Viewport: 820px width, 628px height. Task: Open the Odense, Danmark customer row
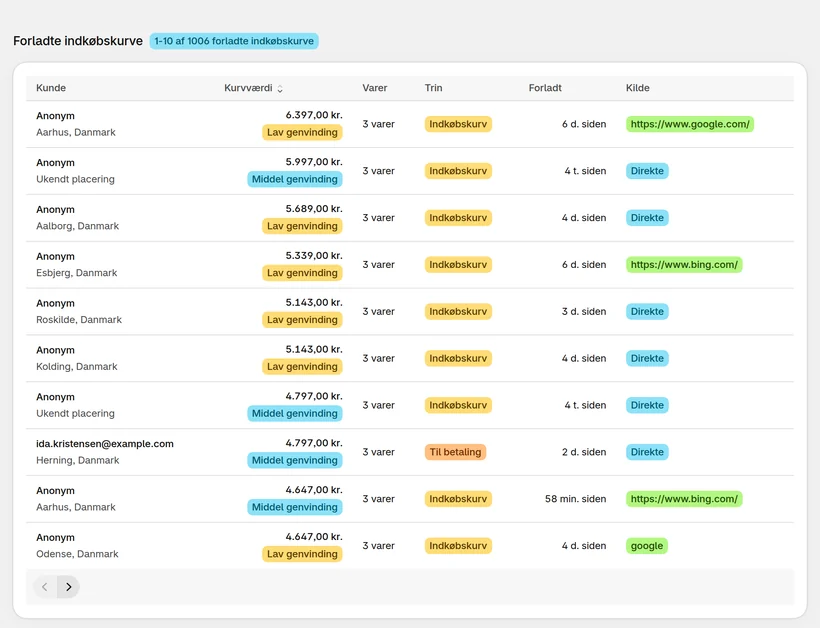coord(409,545)
